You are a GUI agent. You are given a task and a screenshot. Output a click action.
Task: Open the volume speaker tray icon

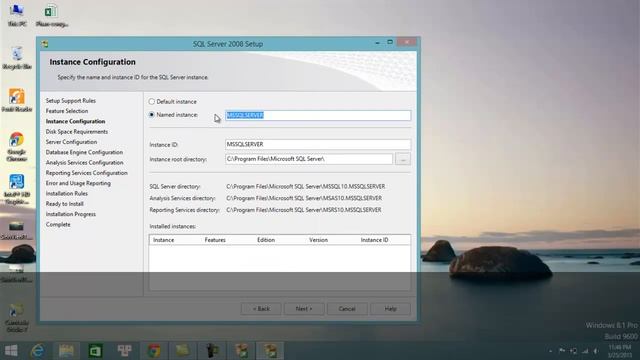click(596, 351)
